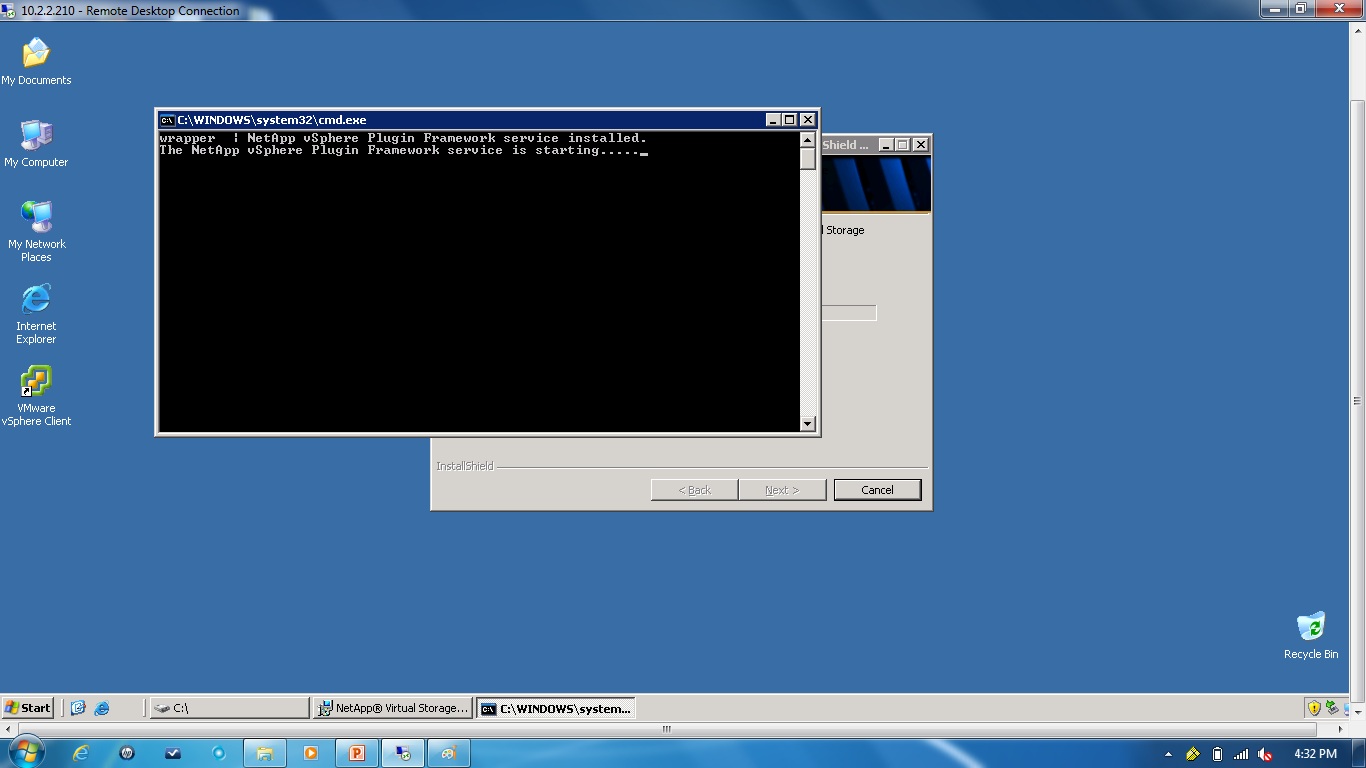The width and height of the screenshot is (1366, 768).
Task: Cancel the InstallShield installation
Action: 877,489
